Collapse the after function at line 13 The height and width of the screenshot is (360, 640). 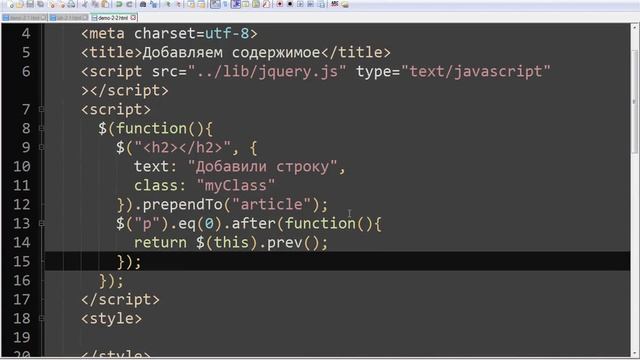41,223
